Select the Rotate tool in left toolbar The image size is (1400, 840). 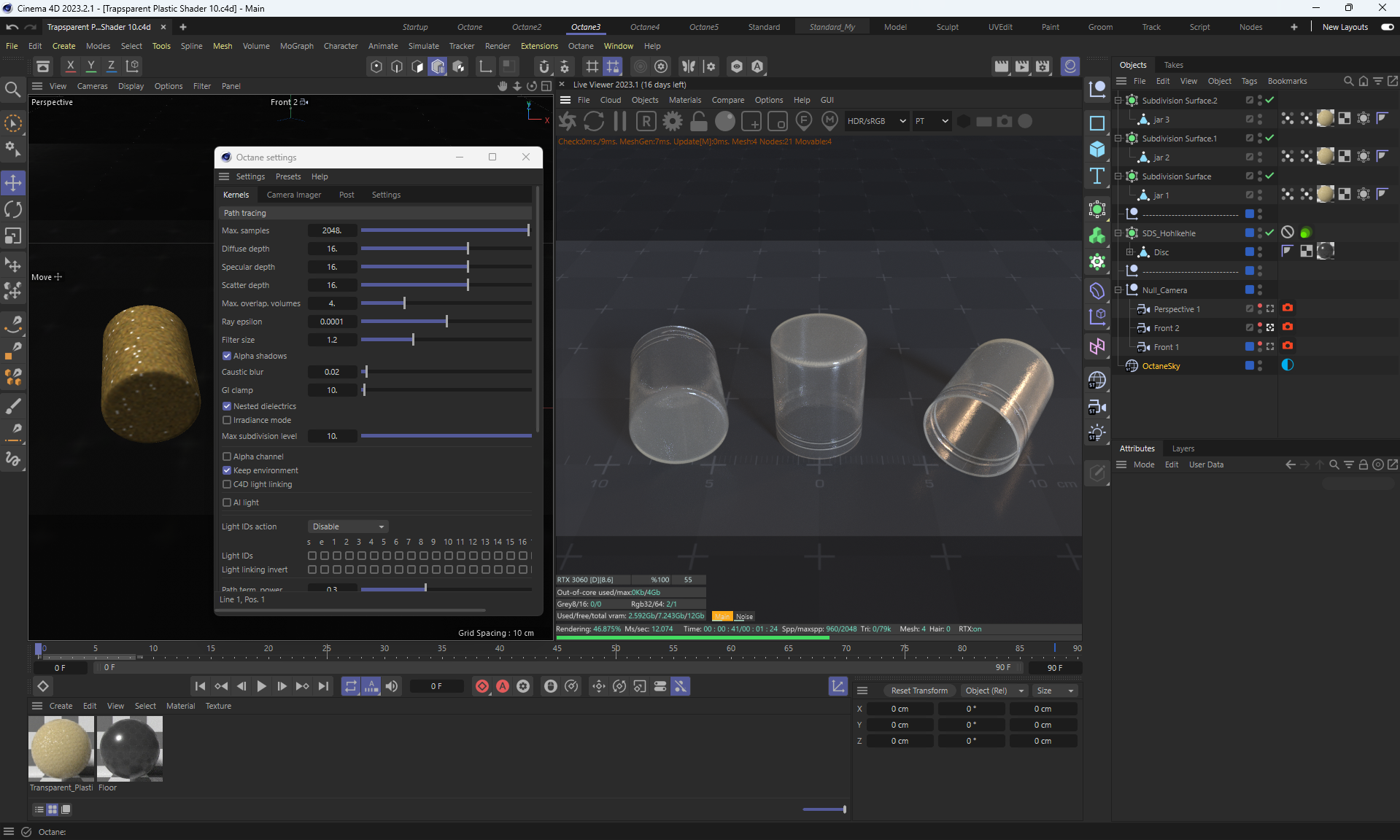click(x=13, y=210)
